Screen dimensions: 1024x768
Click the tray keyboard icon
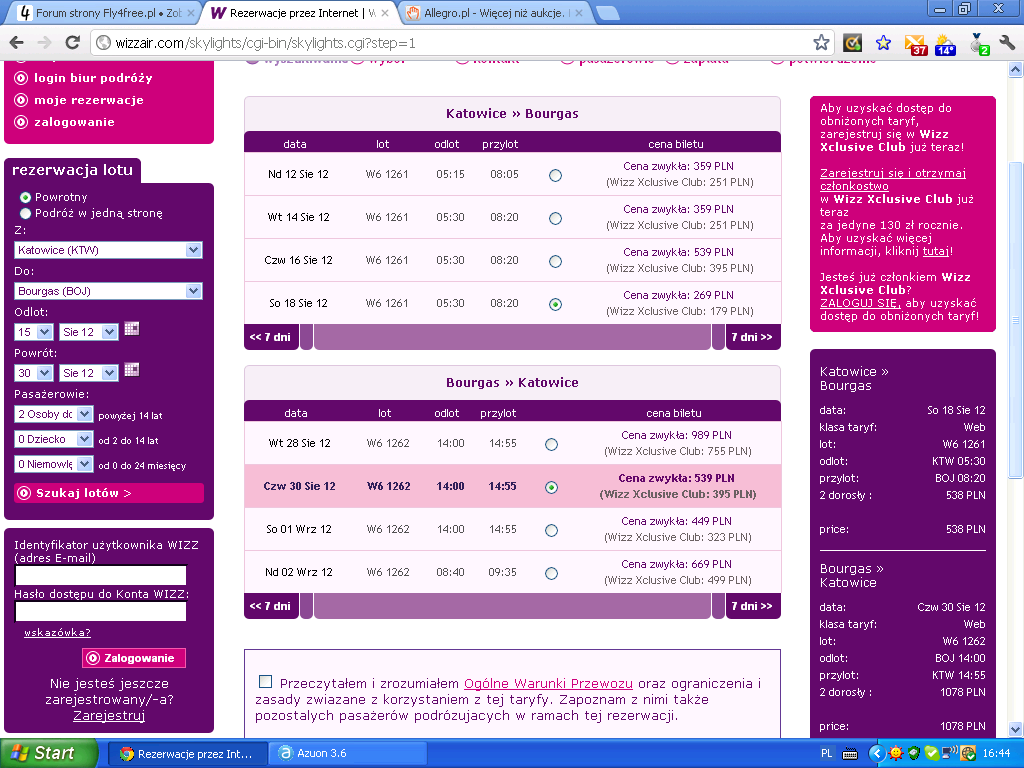[850, 754]
